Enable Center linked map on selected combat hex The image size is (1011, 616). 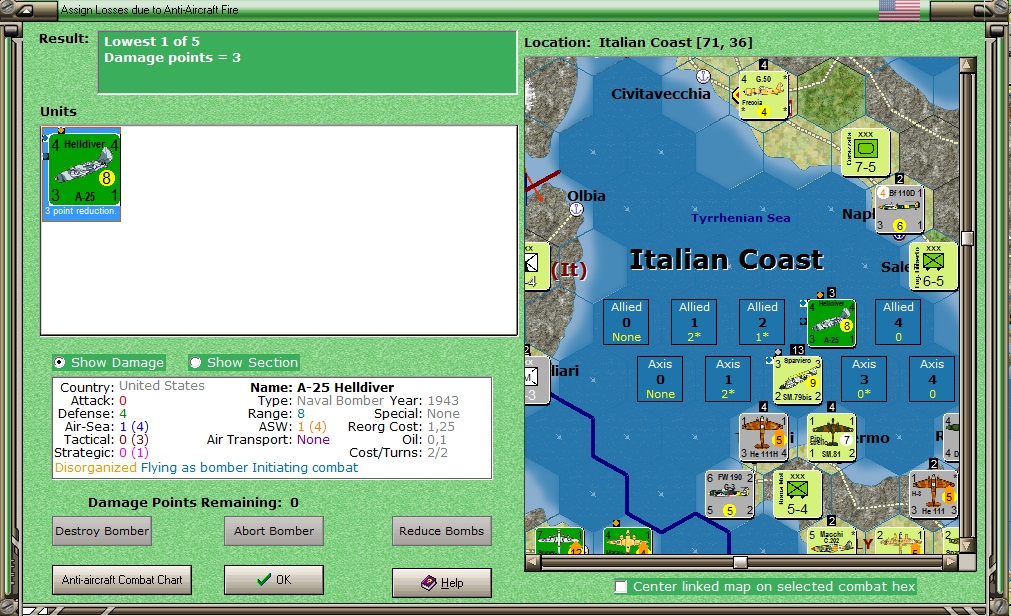click(x=620, y=586)
